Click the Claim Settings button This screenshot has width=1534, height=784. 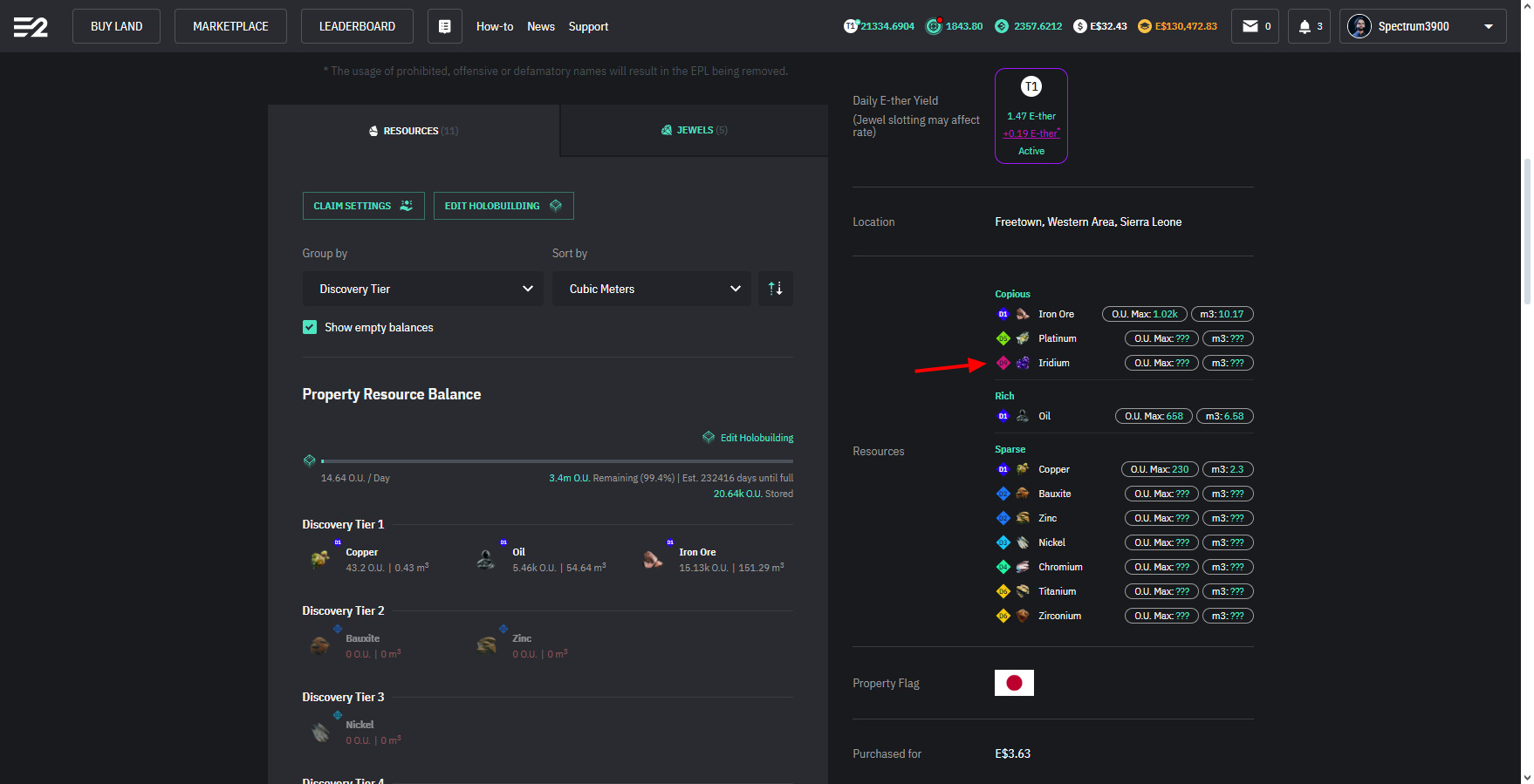pos(363,206)
